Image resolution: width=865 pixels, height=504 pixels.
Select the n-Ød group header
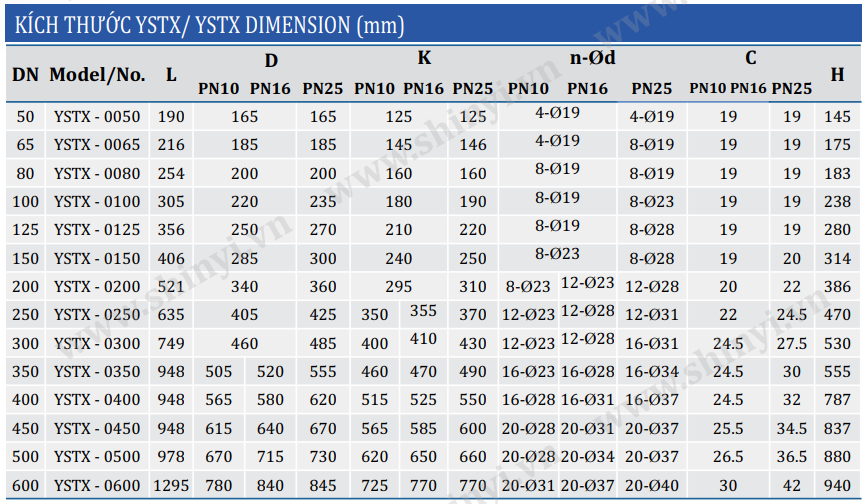[592, 59]
